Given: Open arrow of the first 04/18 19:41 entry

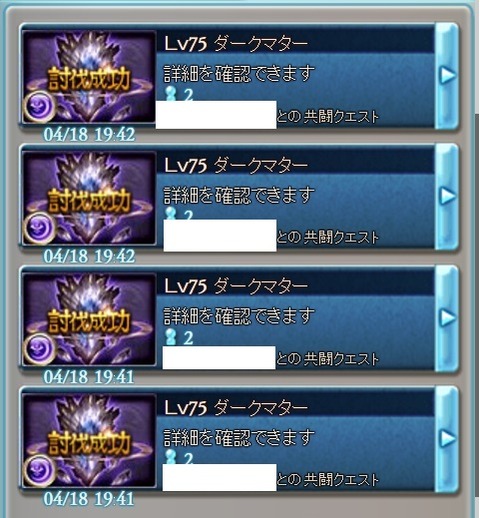Looking at the screenshot, I should point(447,317).
